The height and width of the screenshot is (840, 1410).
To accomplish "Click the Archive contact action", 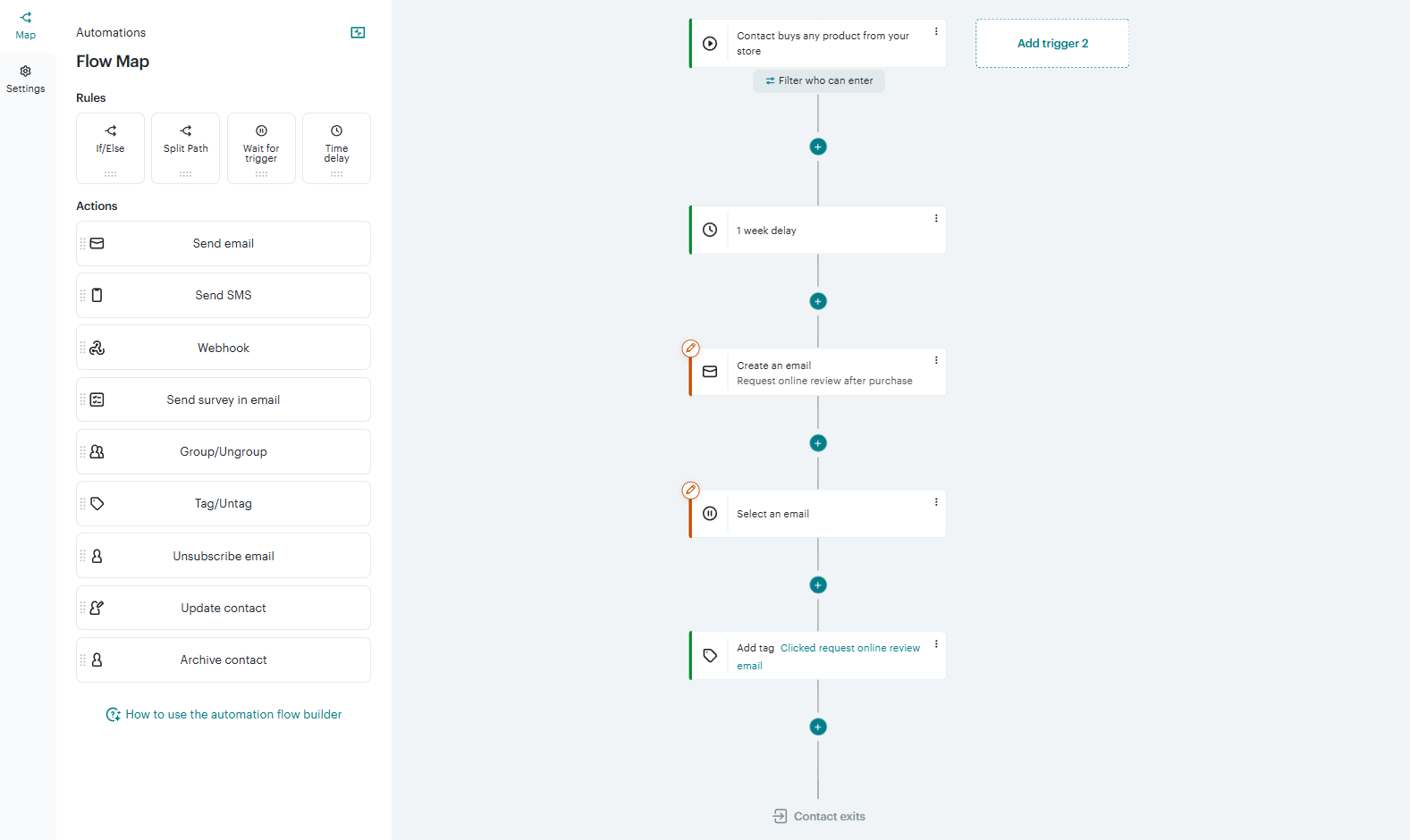I will 224,659.
